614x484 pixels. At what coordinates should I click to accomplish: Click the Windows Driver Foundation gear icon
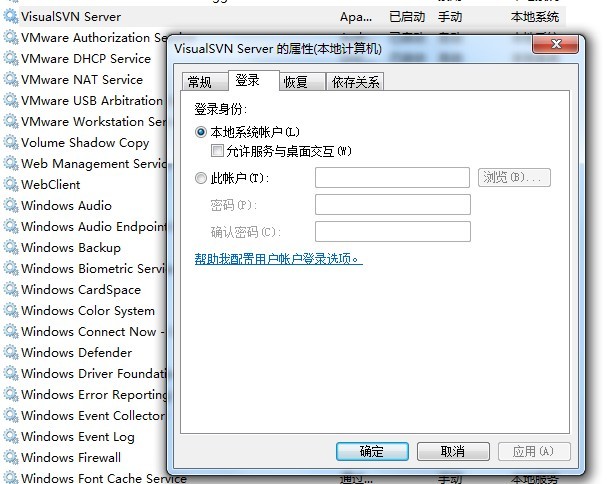(x=11, y=374)
